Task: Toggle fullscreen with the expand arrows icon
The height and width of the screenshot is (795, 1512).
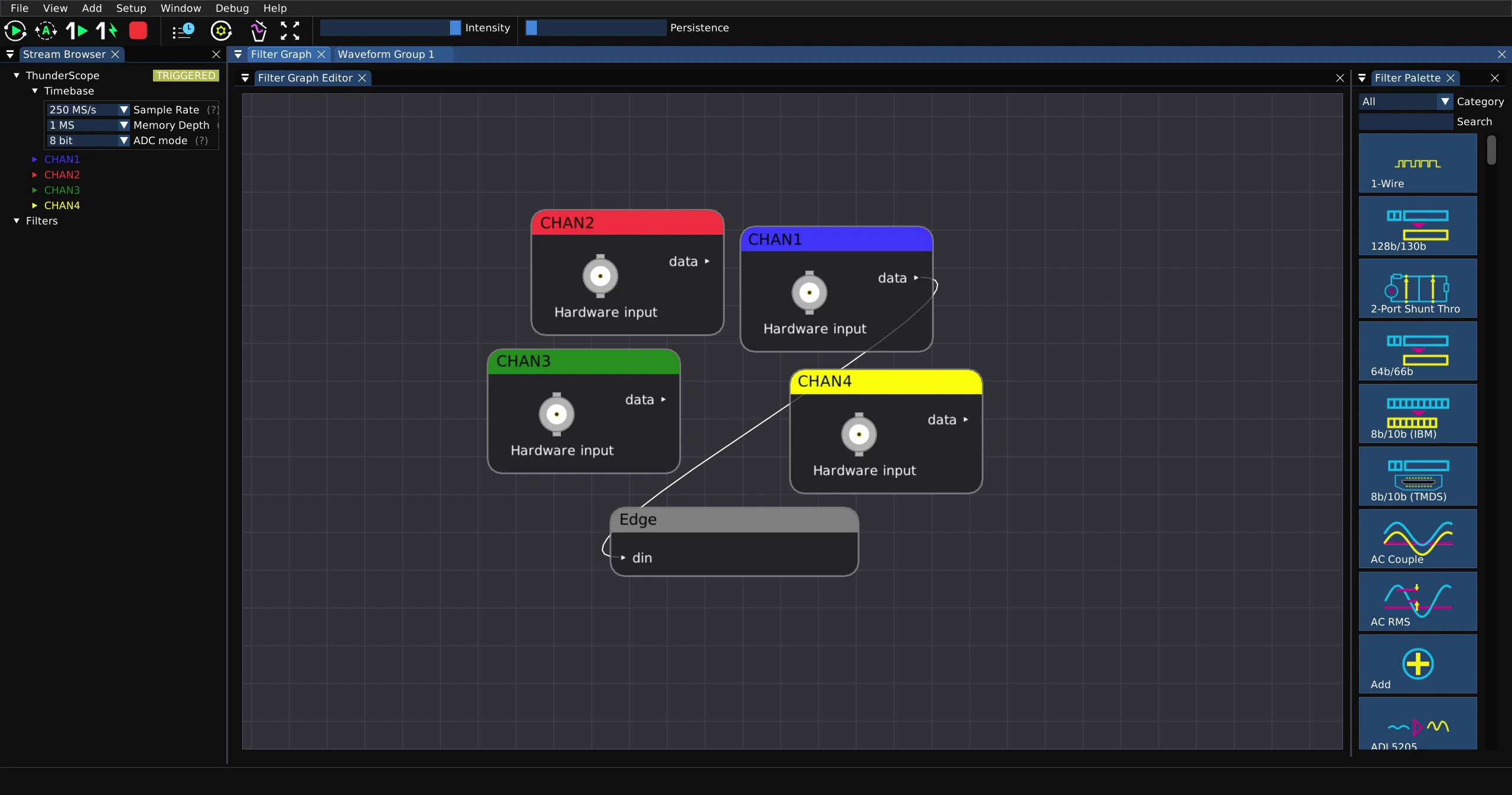Action: tap(290, 30)
